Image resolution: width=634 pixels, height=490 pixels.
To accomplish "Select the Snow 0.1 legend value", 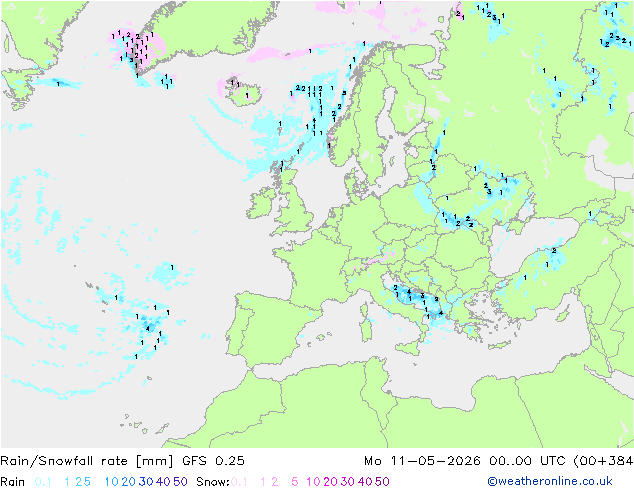I will point(239,482).
